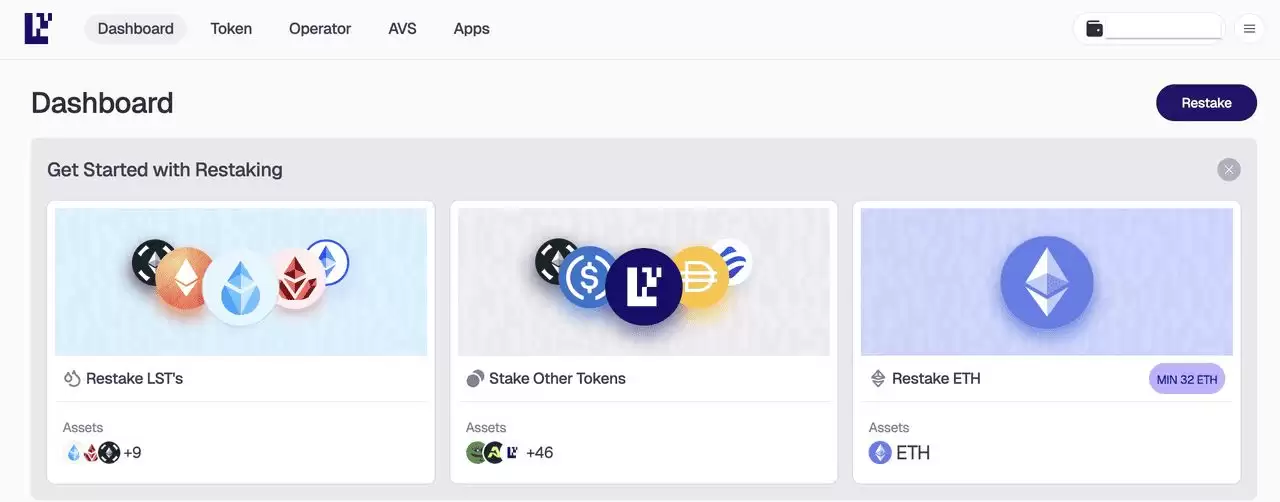The width and height of the screenshot is (1280, 502).
Task: Open the Operator tab
Action: (320, 29)
